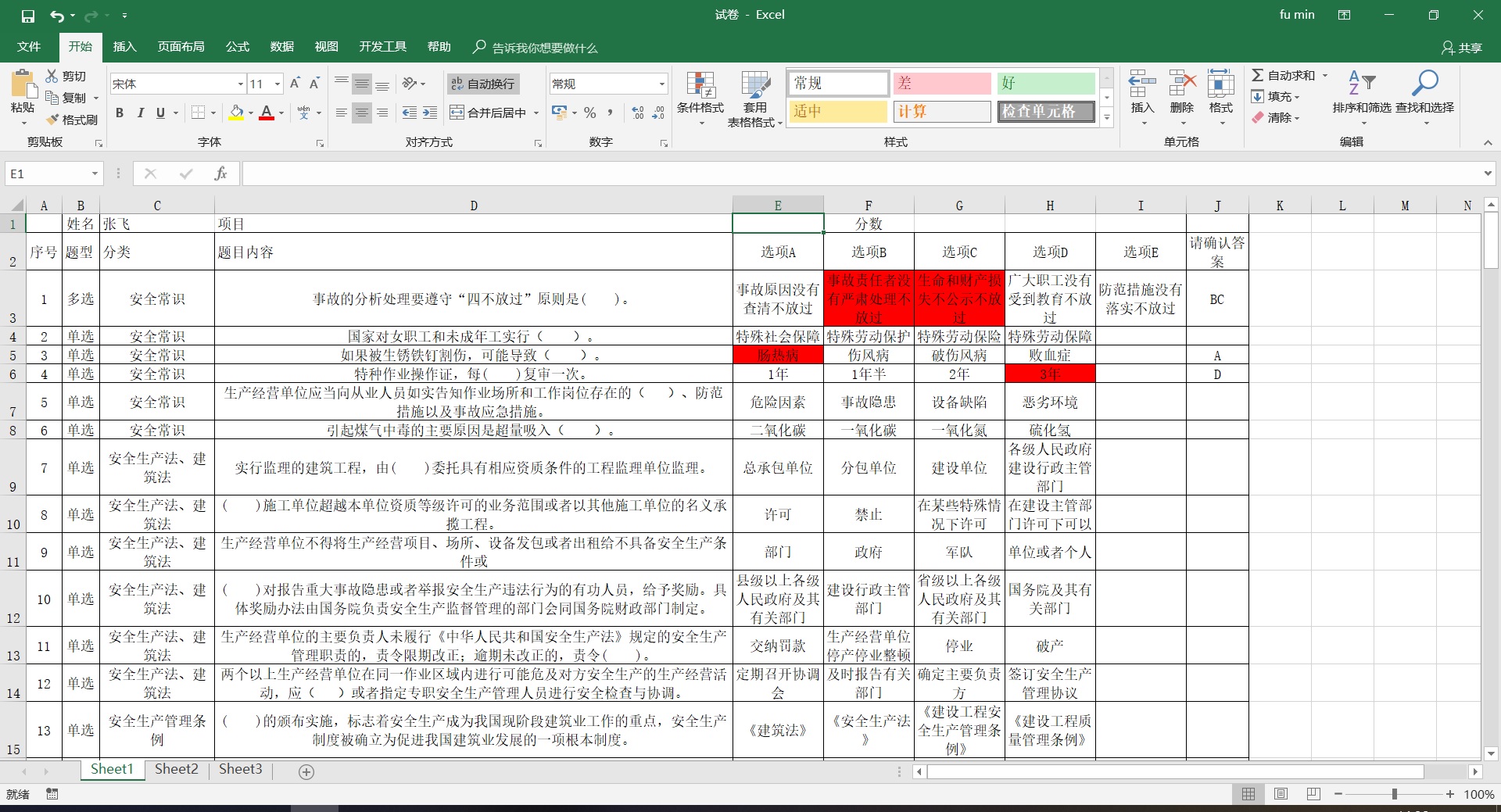
Task: Click the Paste clipboard icon
Action: coord(23,84)
